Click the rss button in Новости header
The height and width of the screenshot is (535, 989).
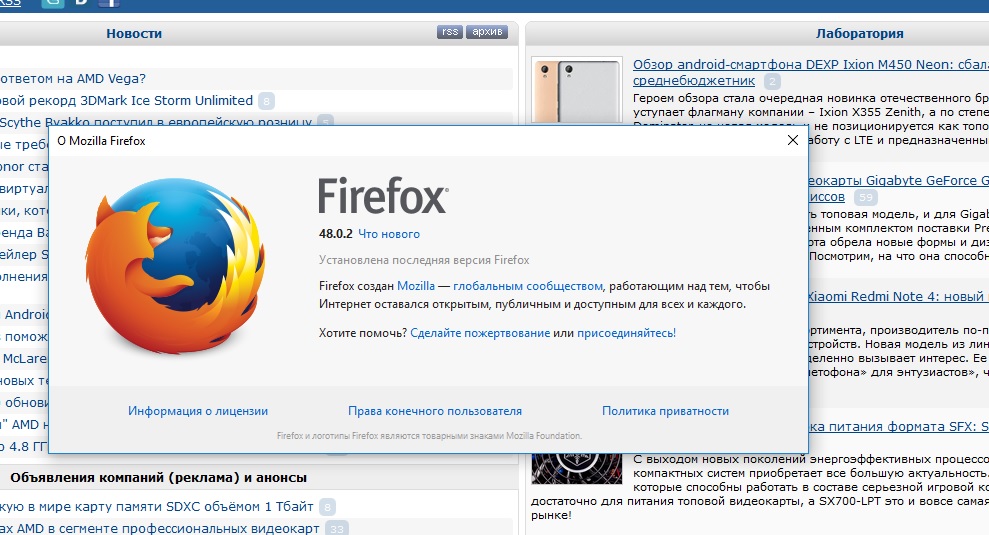[x=450, y=32]
